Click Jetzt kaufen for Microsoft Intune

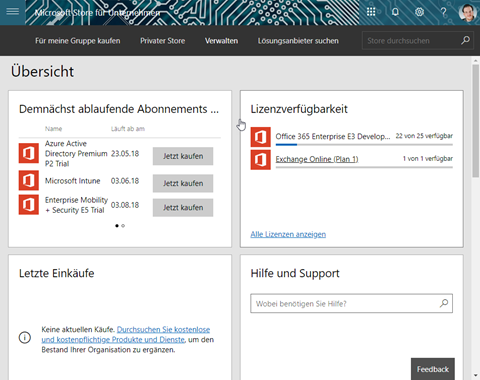183,183
